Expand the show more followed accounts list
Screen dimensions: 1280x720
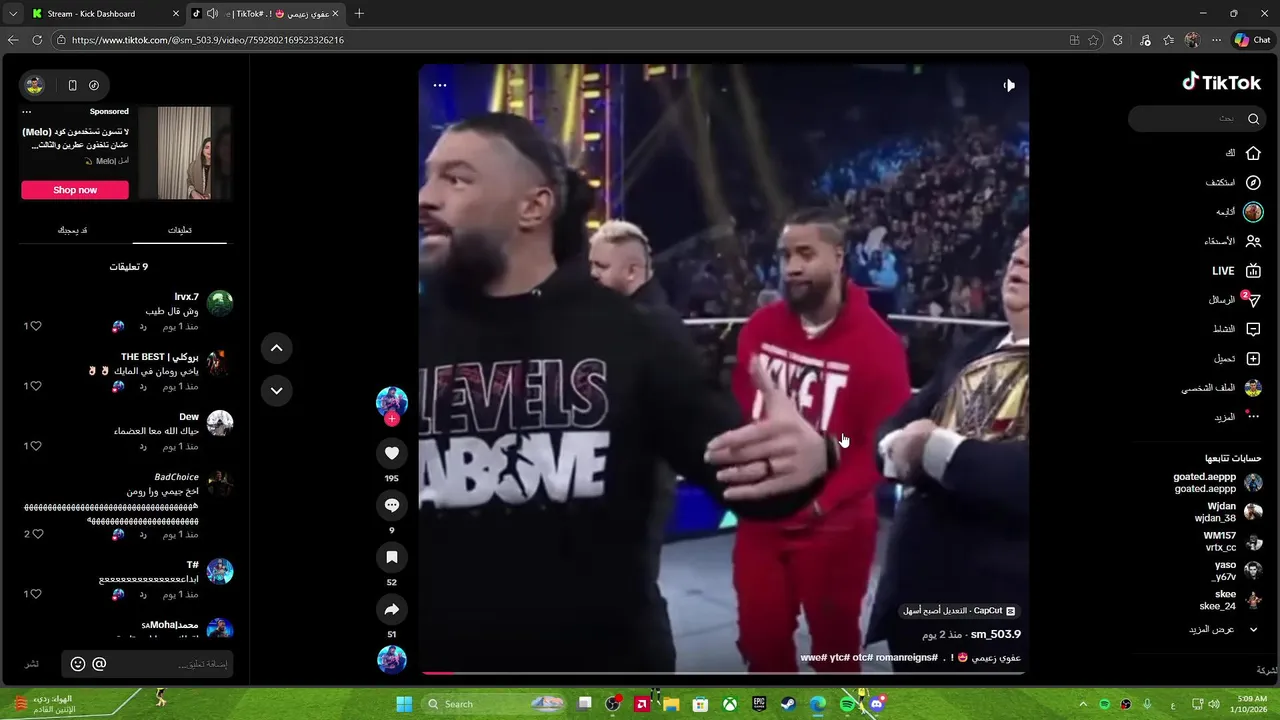(1222, 629)
